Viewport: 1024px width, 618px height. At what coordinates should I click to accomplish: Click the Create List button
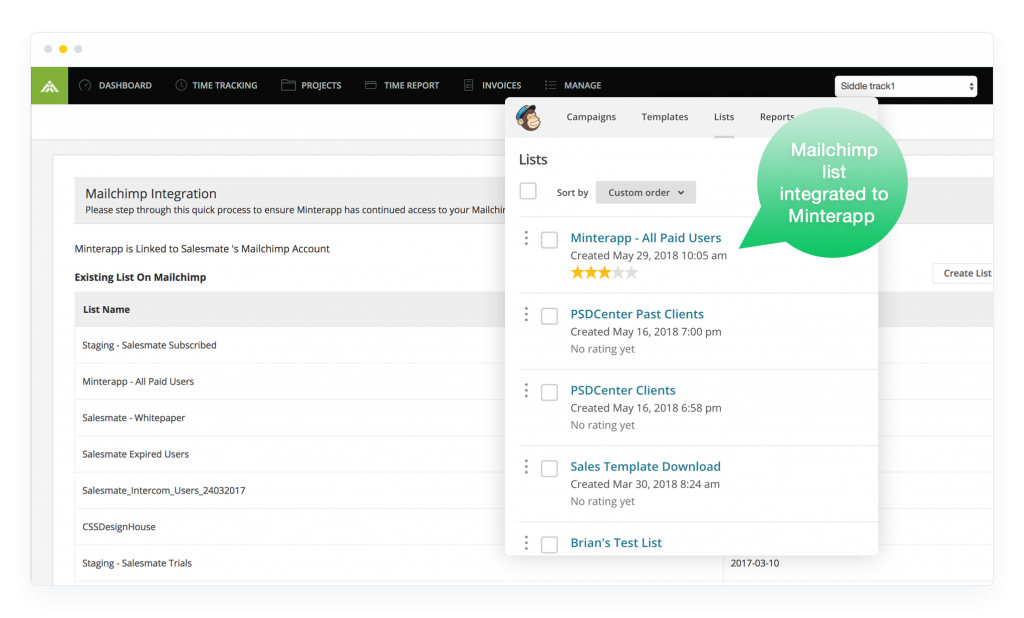click(963, 273)
